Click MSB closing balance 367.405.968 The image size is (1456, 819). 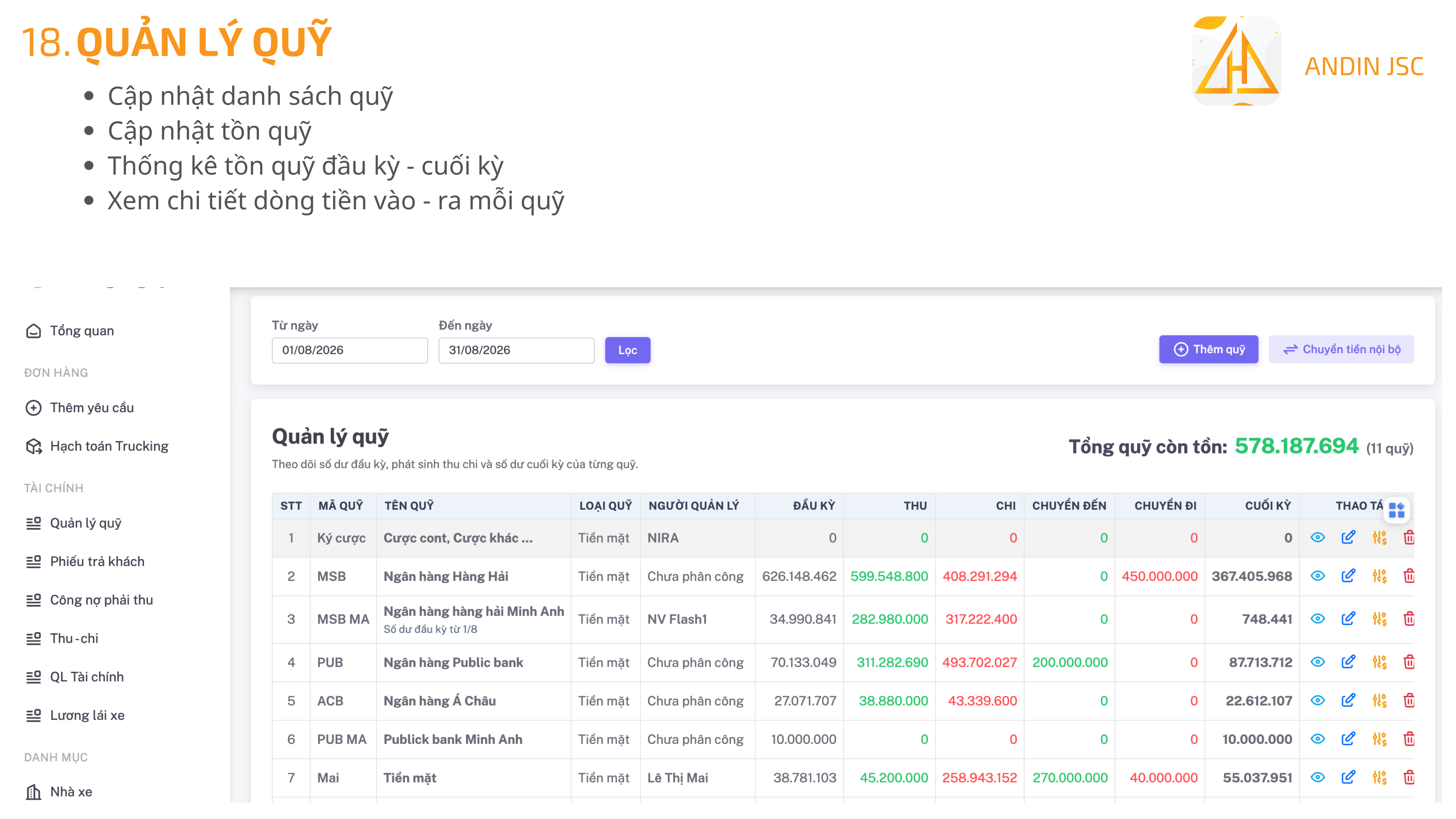[1251, 576]
